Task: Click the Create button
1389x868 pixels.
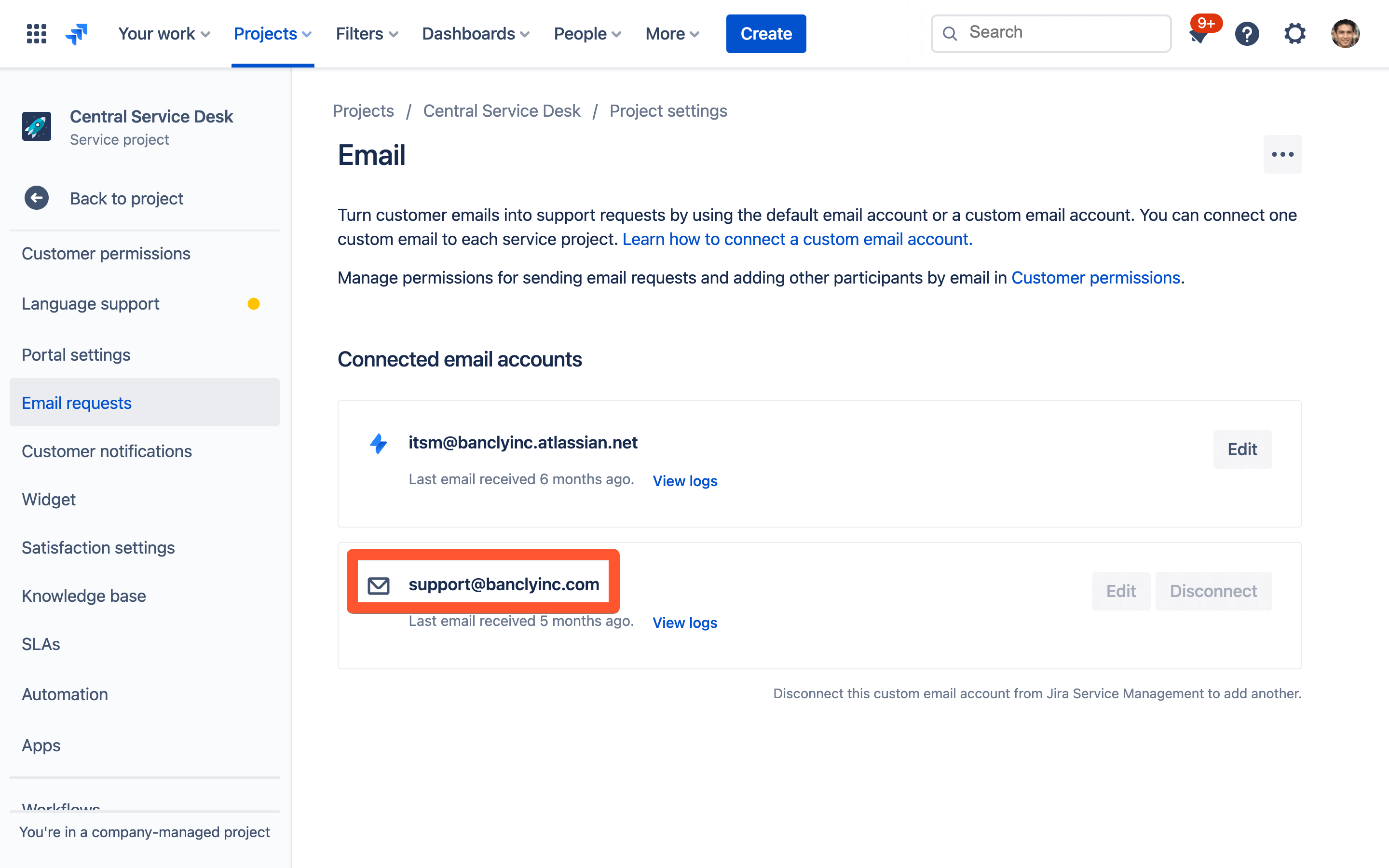Action: point(766,33)
